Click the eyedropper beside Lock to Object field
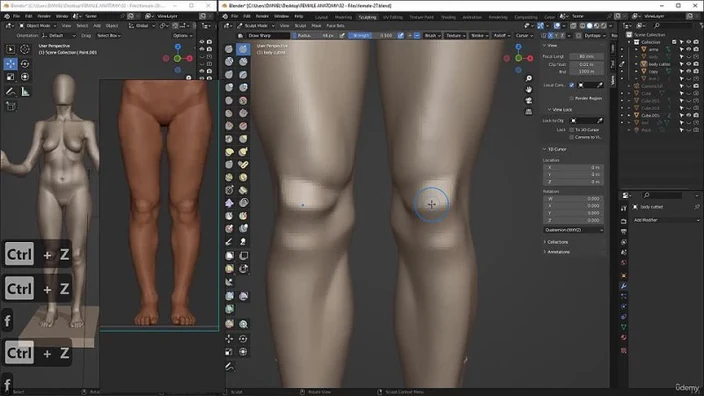 click(600, 120)
